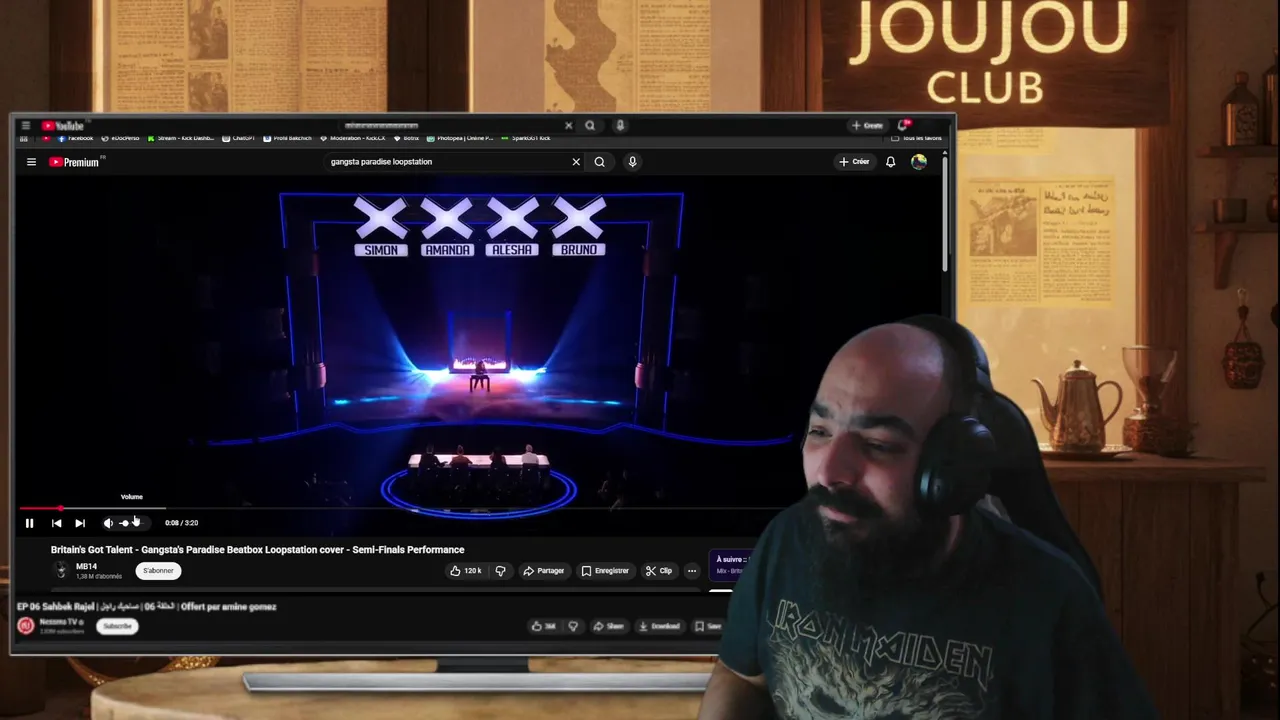Open the Photopea bookmark
This screenshot has width=1280, height=720.
pos(460,138)
